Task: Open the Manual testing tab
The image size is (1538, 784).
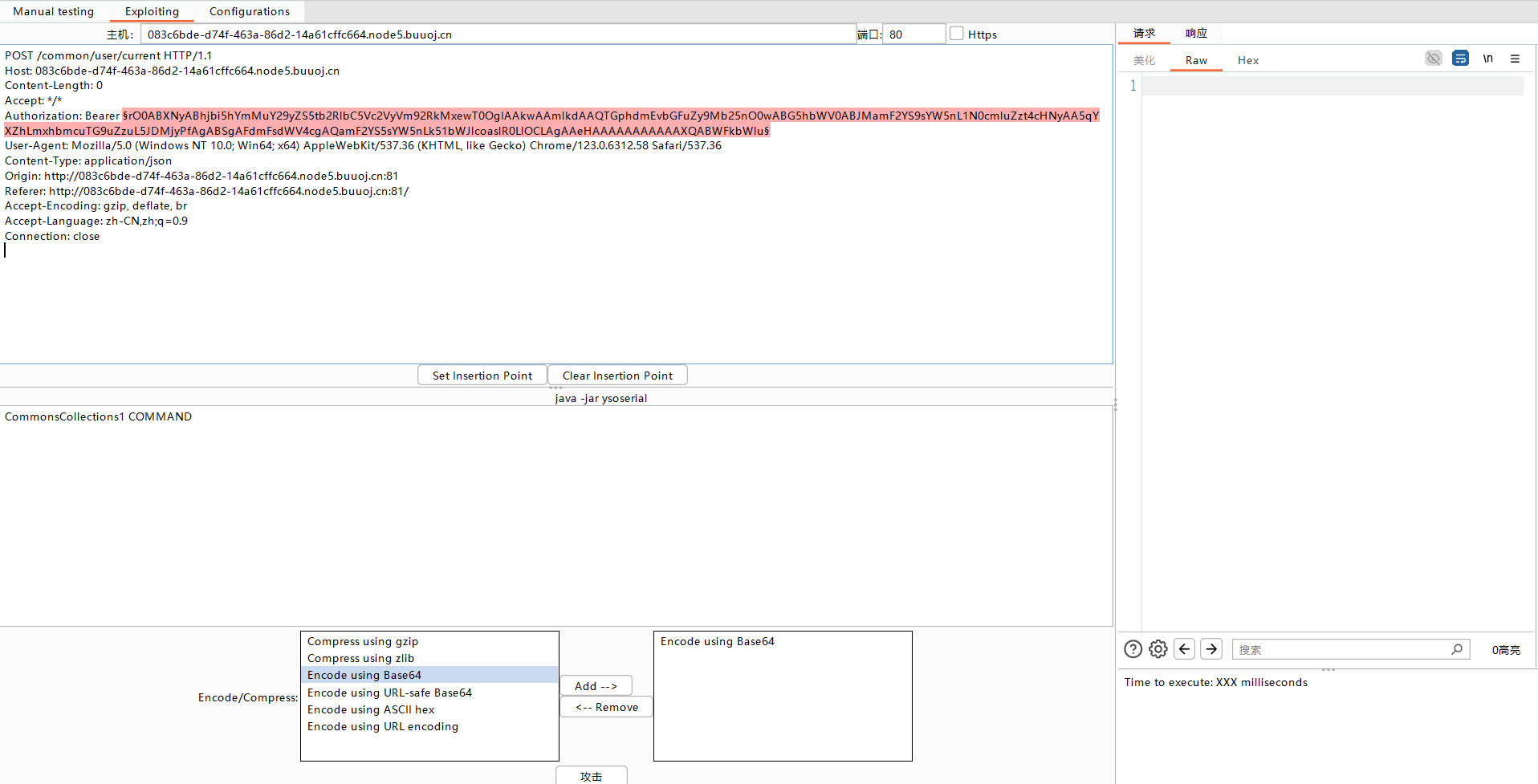Action: point(54,11)
